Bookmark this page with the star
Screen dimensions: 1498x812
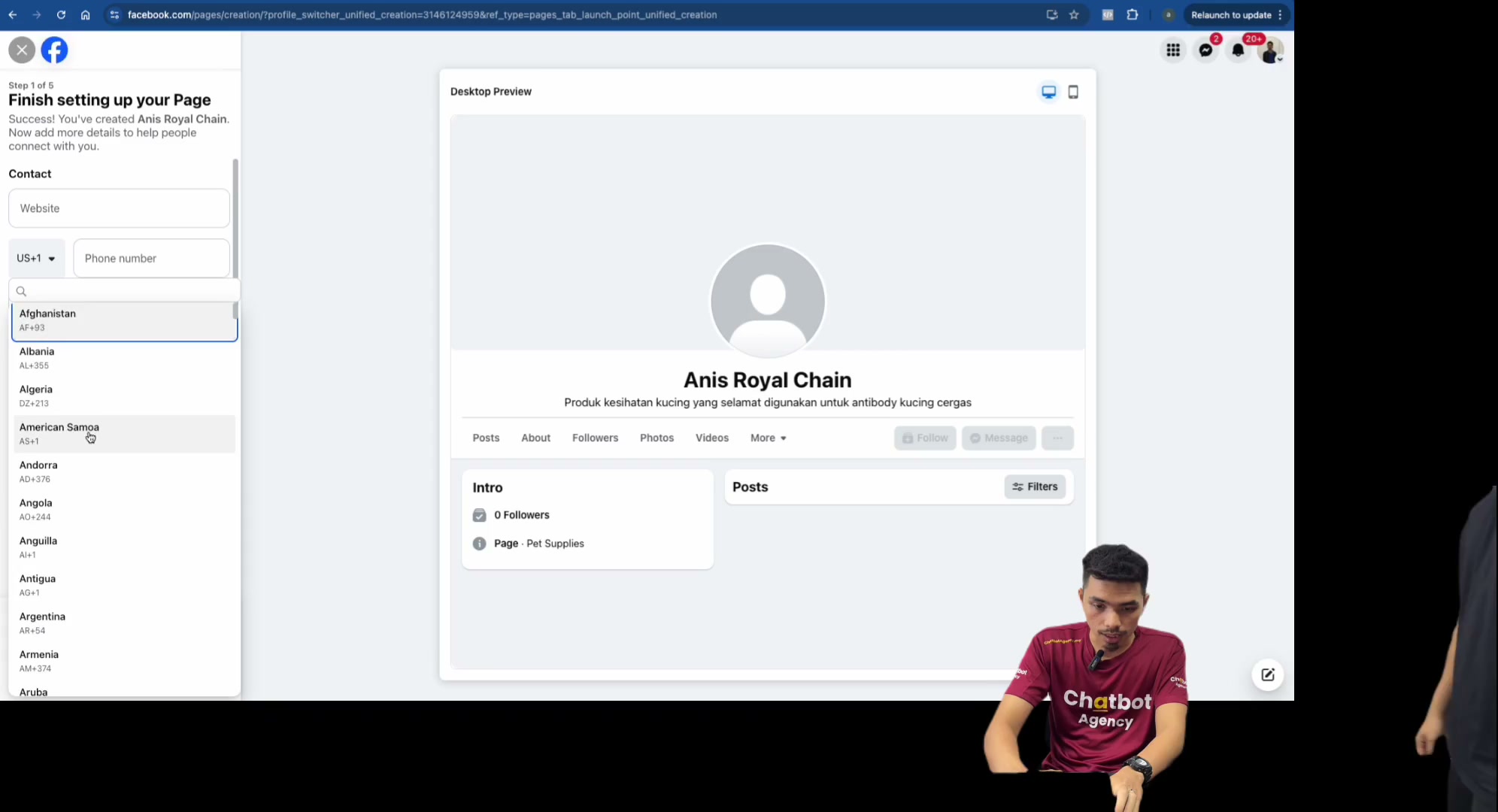(1074, 15)
